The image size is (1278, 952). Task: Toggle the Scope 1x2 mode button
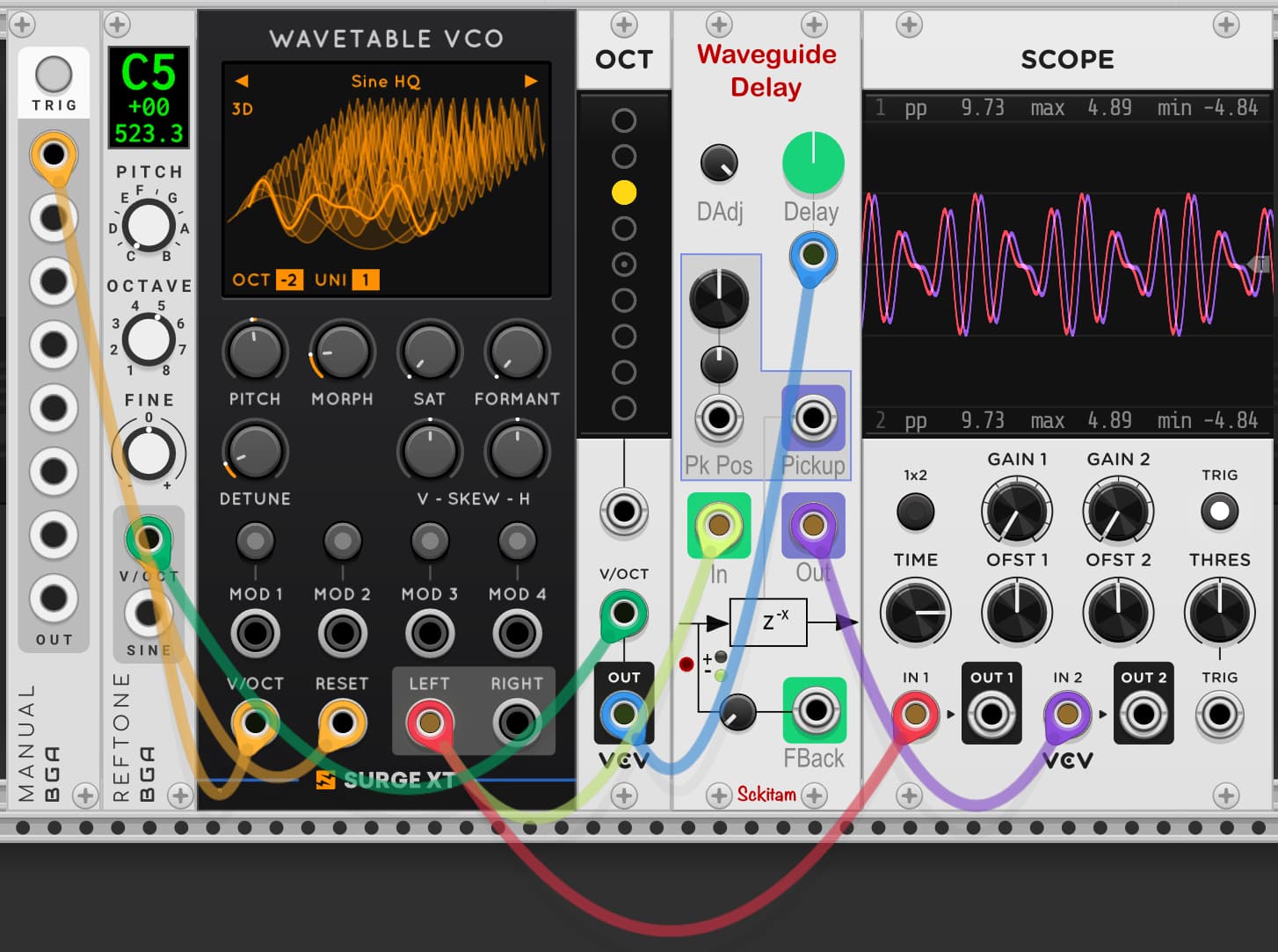(x=915, y=511)
